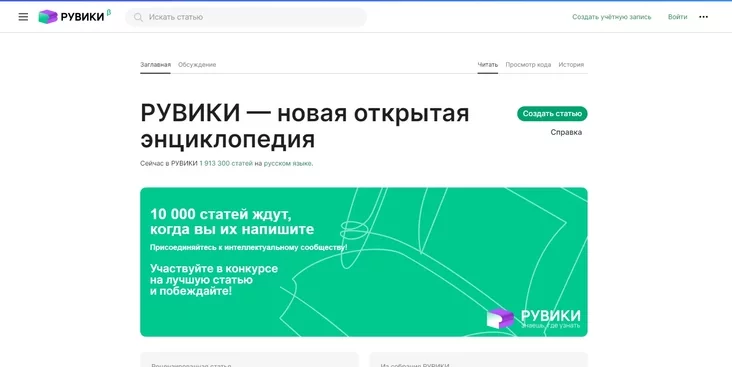Click «Создать учётную запись» link
Image resolution: width=732 pixels, height=367 pixels.
pyautogui.click(x=612, y=17)
